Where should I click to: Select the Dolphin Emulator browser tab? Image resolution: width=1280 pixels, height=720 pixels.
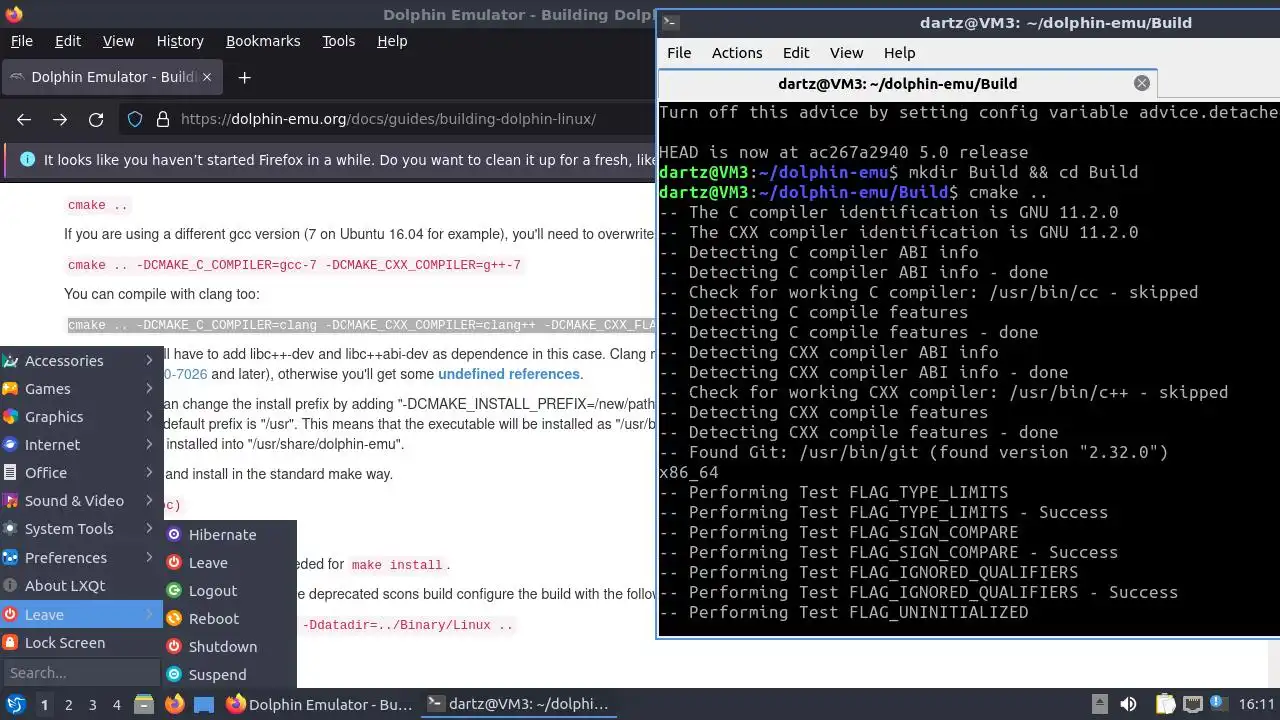112,77
